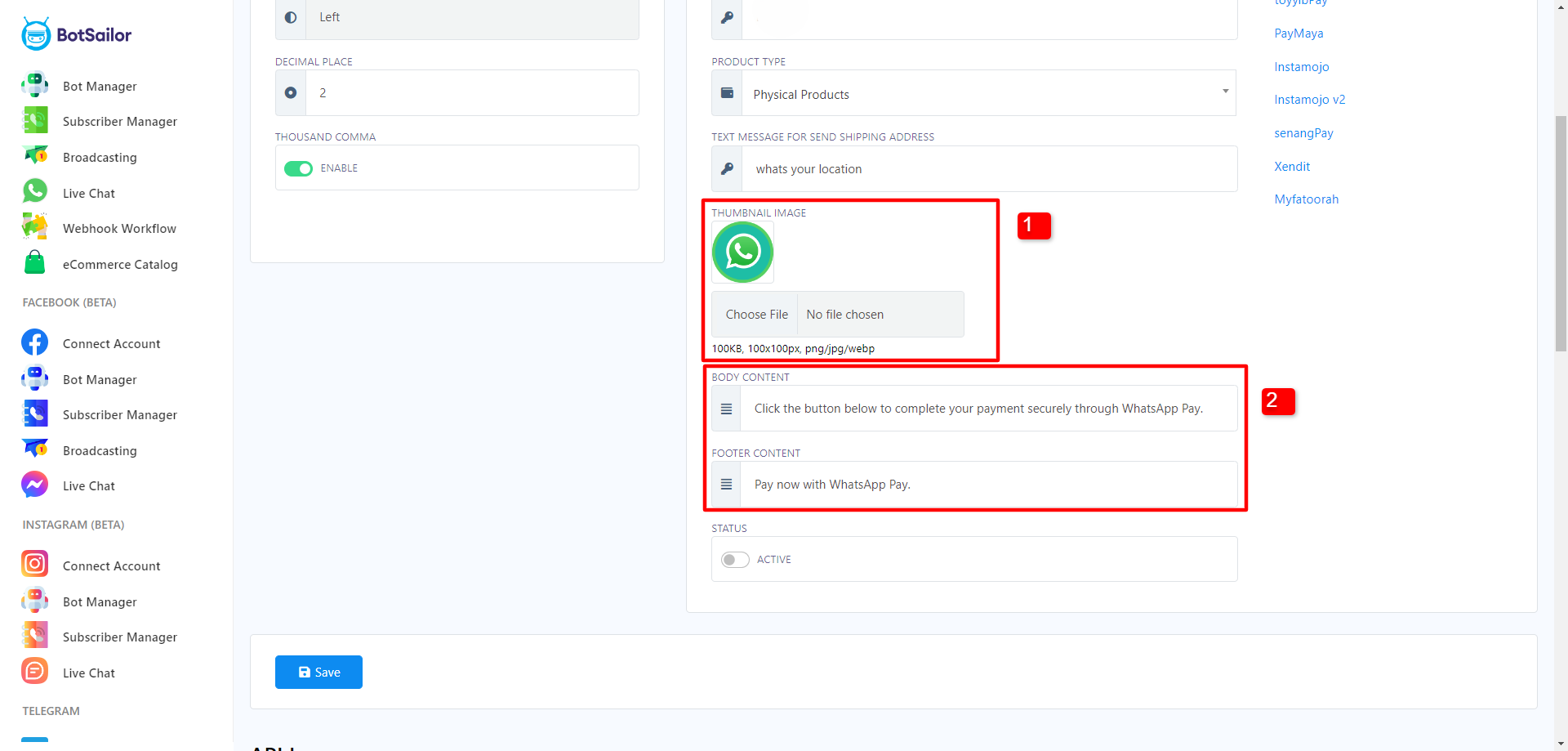Click the Body Content text field
Screen dimensions: 1568x751
pyautogui.click(x=988, y=409)
